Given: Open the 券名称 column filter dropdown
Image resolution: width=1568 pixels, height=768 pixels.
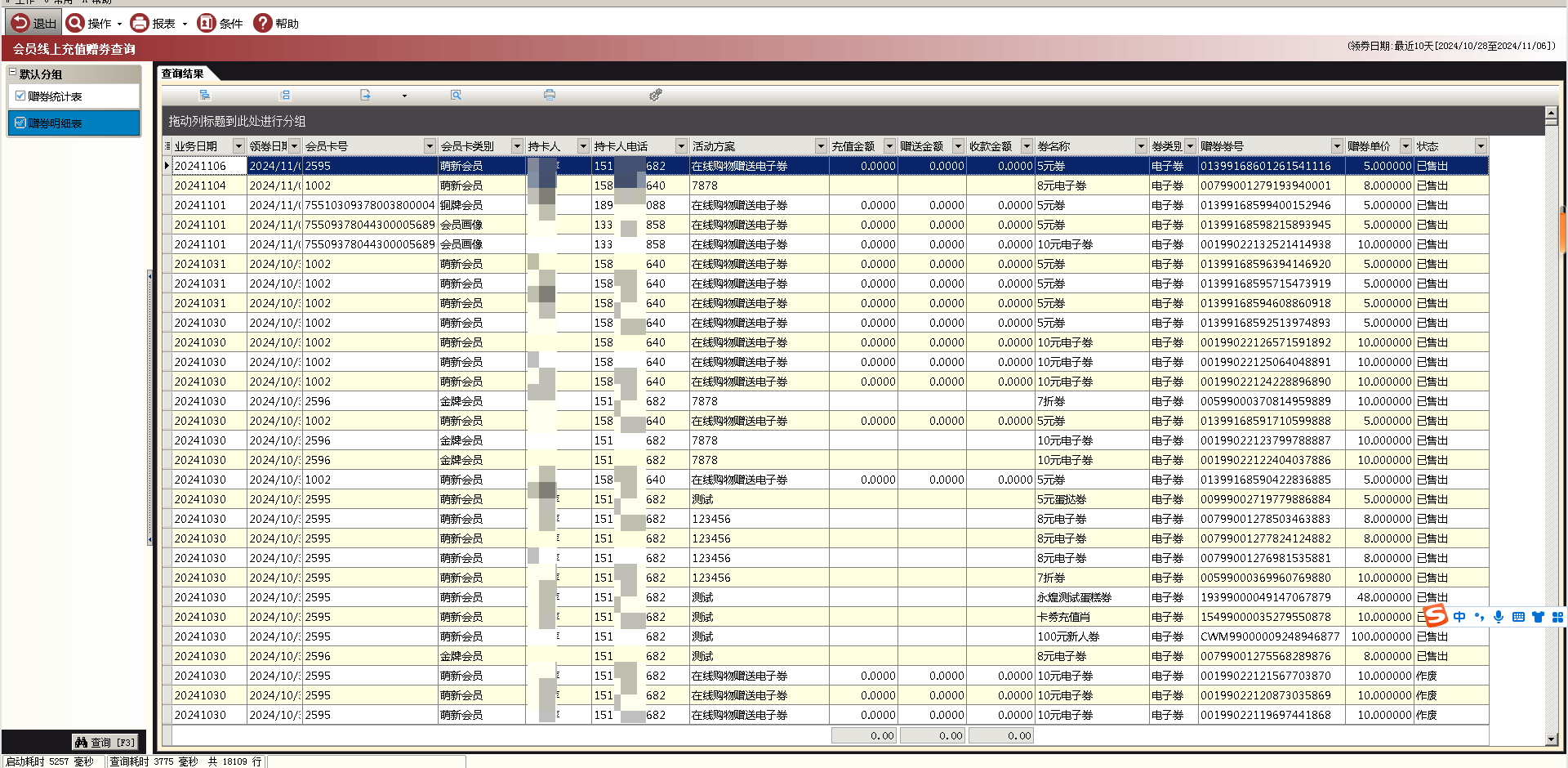Looking at the screenshot, I should pyautogui.click(x=1141, y=146).
